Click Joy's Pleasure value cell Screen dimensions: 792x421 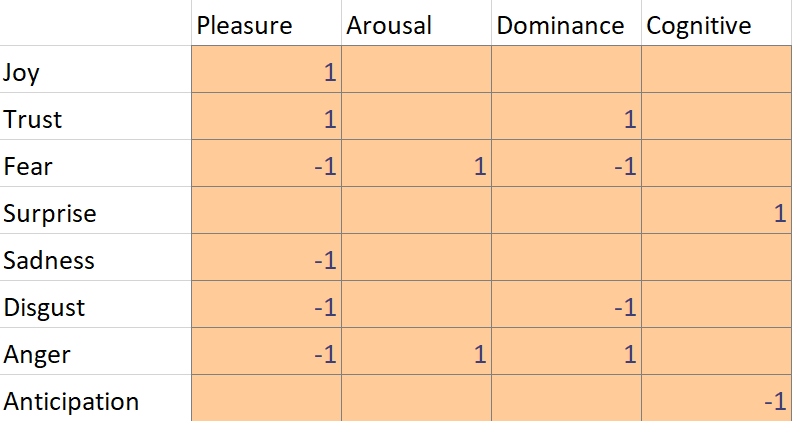(x=266, y=72)
